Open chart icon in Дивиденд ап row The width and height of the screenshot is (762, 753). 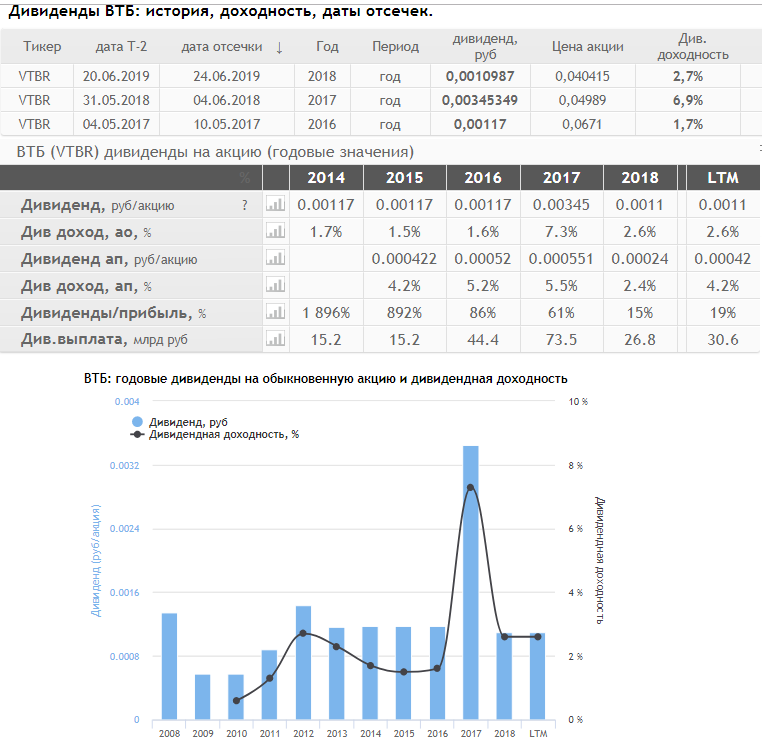point(275,258)
